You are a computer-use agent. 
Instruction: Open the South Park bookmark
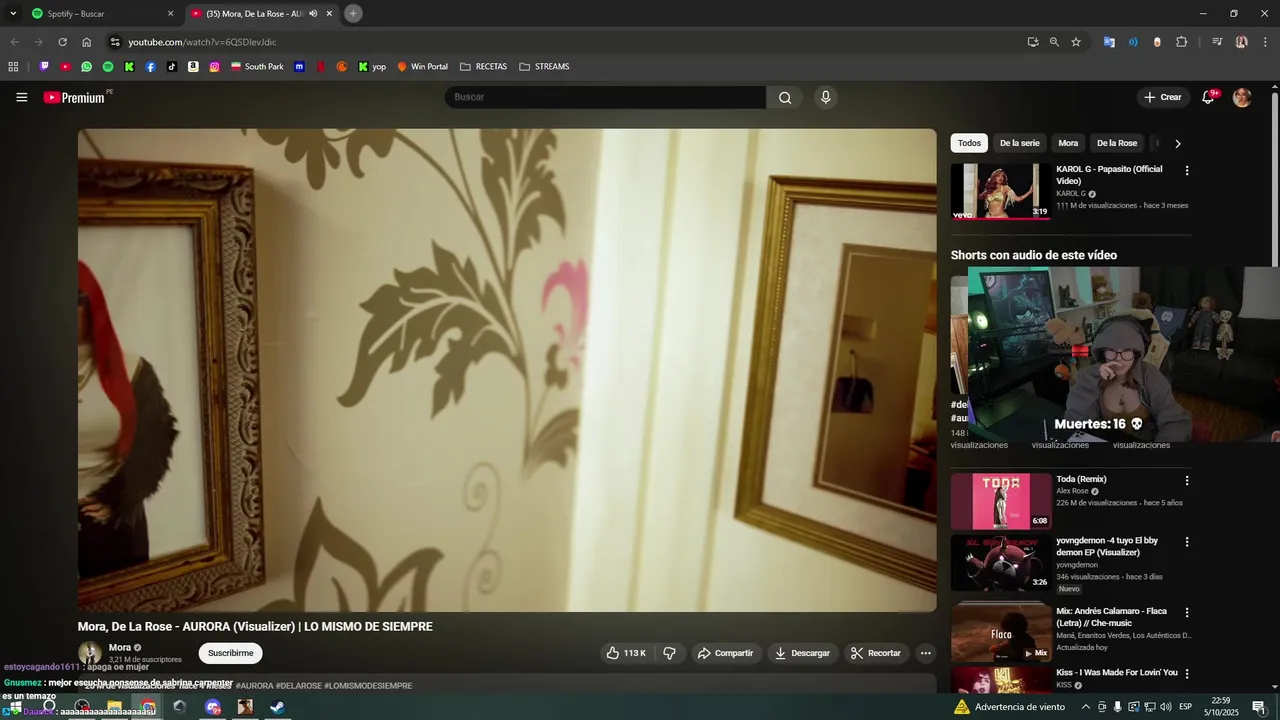tap(257, 67)
